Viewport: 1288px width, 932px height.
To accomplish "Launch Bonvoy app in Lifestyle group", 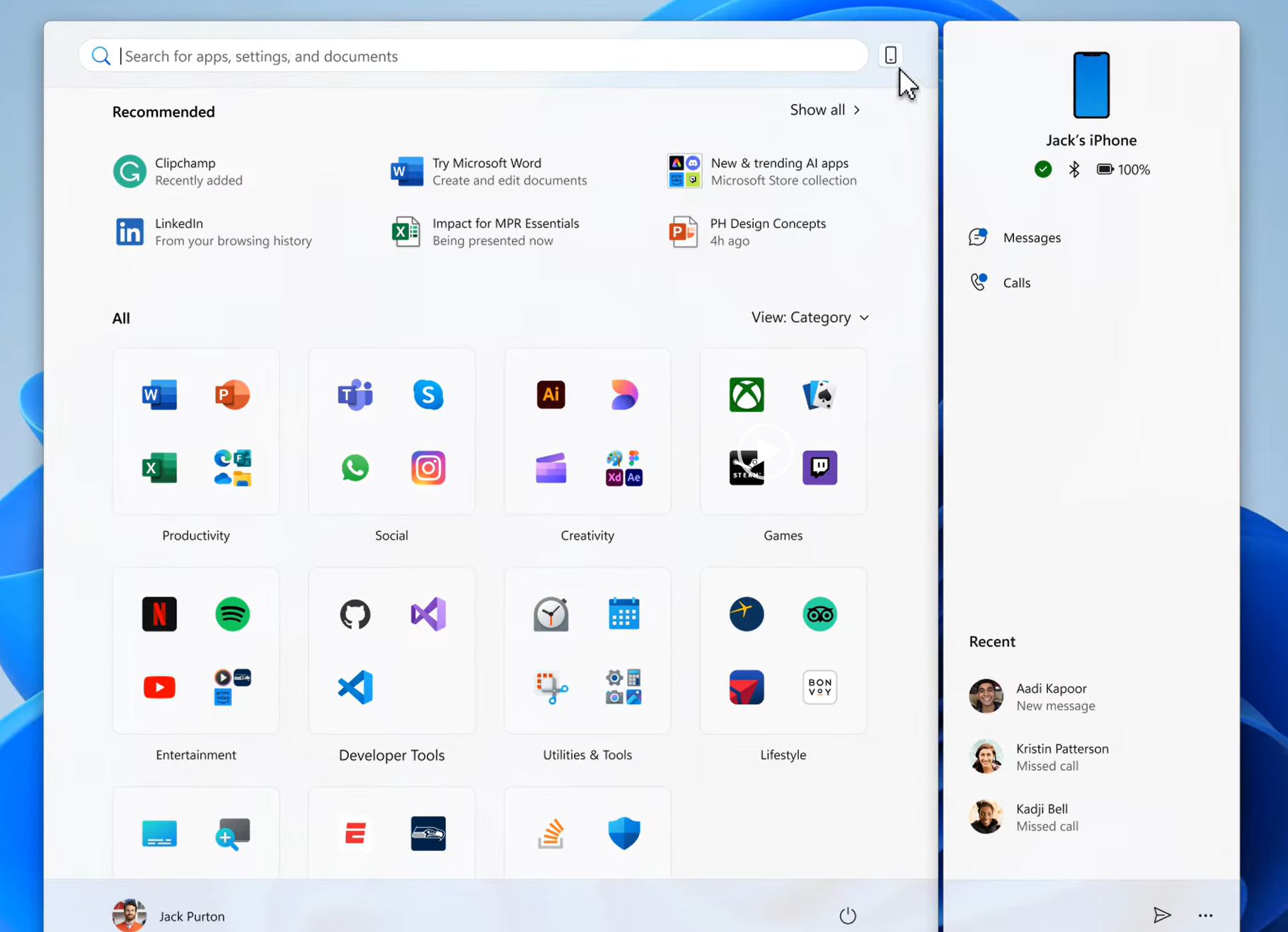I will pyautogui.click(x=820, y=687).
